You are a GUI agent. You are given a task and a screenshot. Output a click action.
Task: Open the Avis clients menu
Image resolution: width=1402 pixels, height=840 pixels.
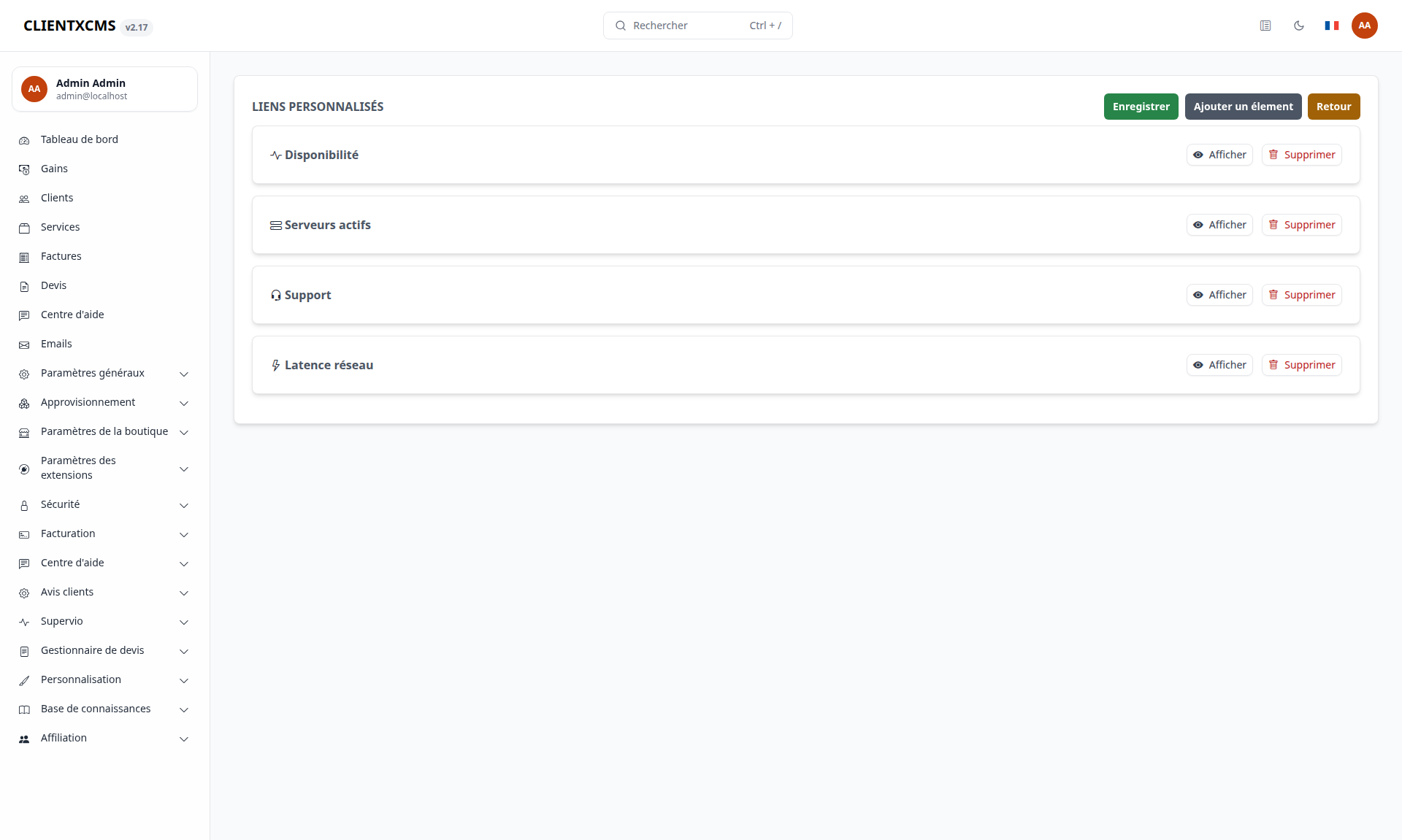click(x=104, y=592)
